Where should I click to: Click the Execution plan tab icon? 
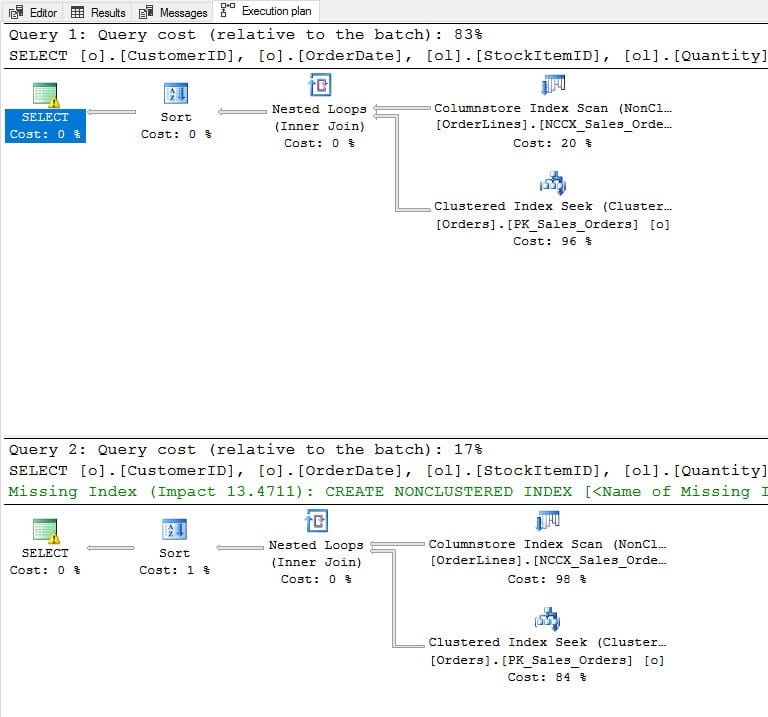point(227,10)
